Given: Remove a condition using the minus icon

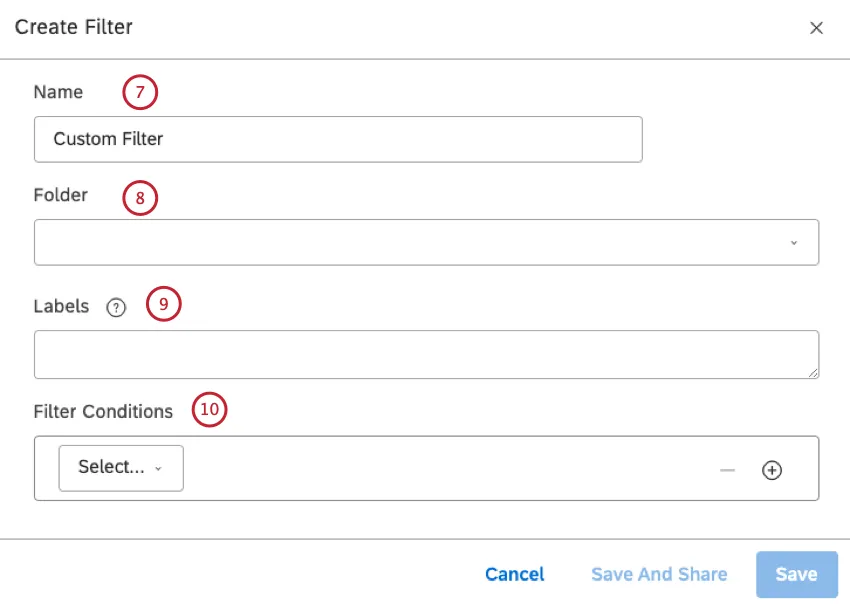Looking at the screenshot, I should click(x=727, y=469).
